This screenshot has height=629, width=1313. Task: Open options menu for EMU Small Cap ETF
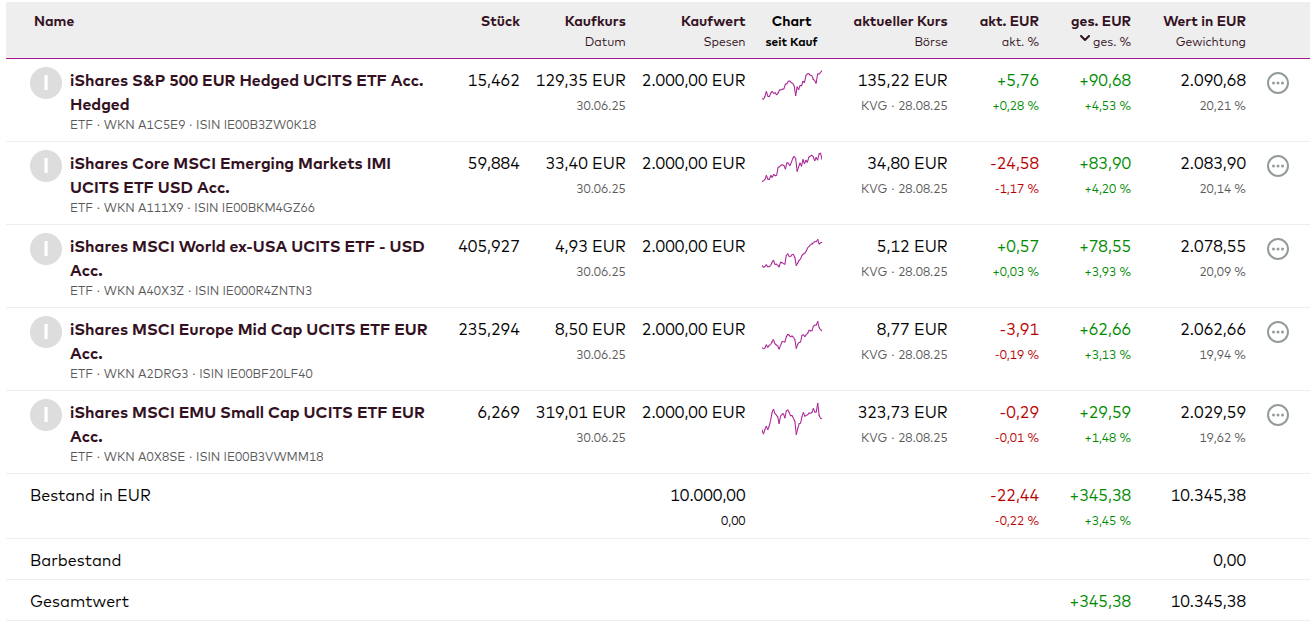tap(1277, 415)
